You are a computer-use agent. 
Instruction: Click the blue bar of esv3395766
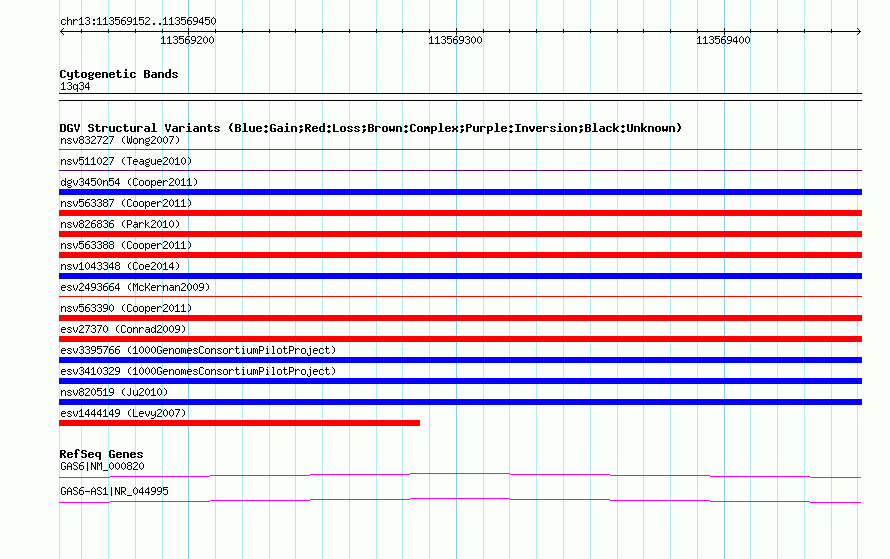point(460,360)
